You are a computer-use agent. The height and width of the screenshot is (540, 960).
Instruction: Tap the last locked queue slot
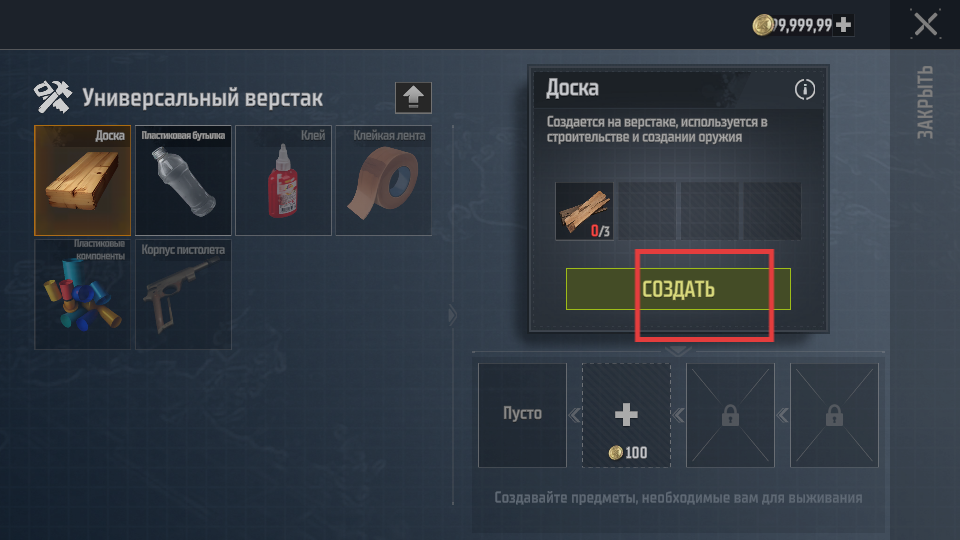(834, 415)
